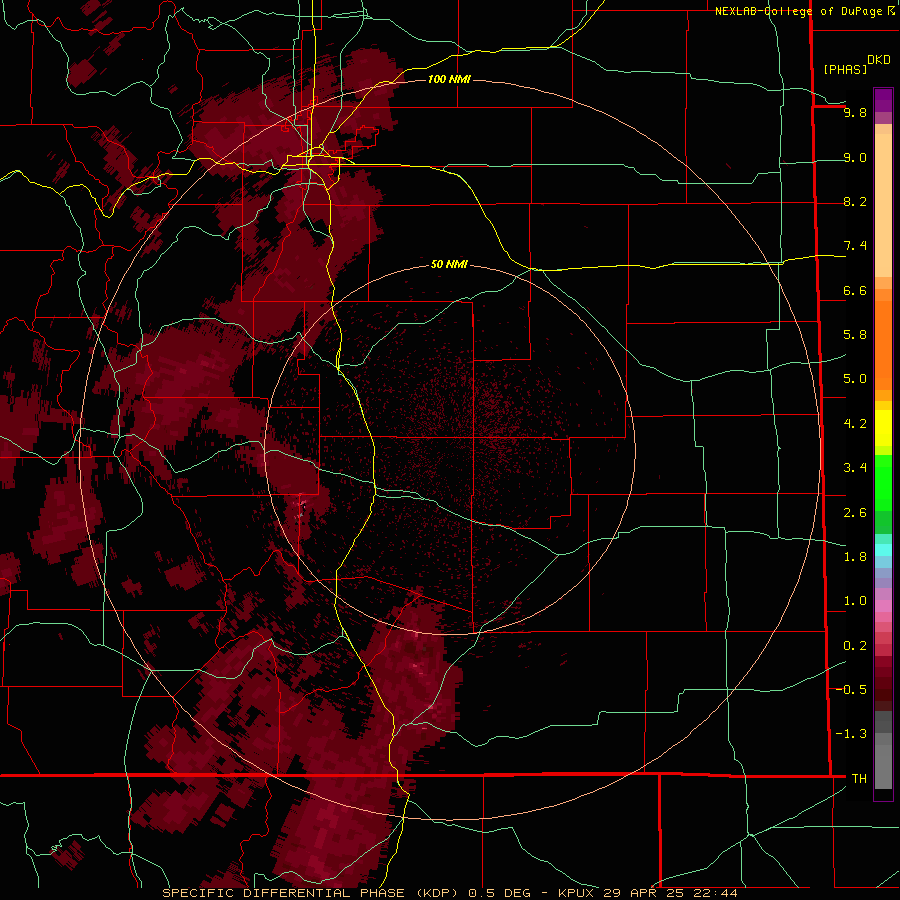900x900 pixels.
Task: Click the 50 NMI range ring label
Action: click(449, 264)
